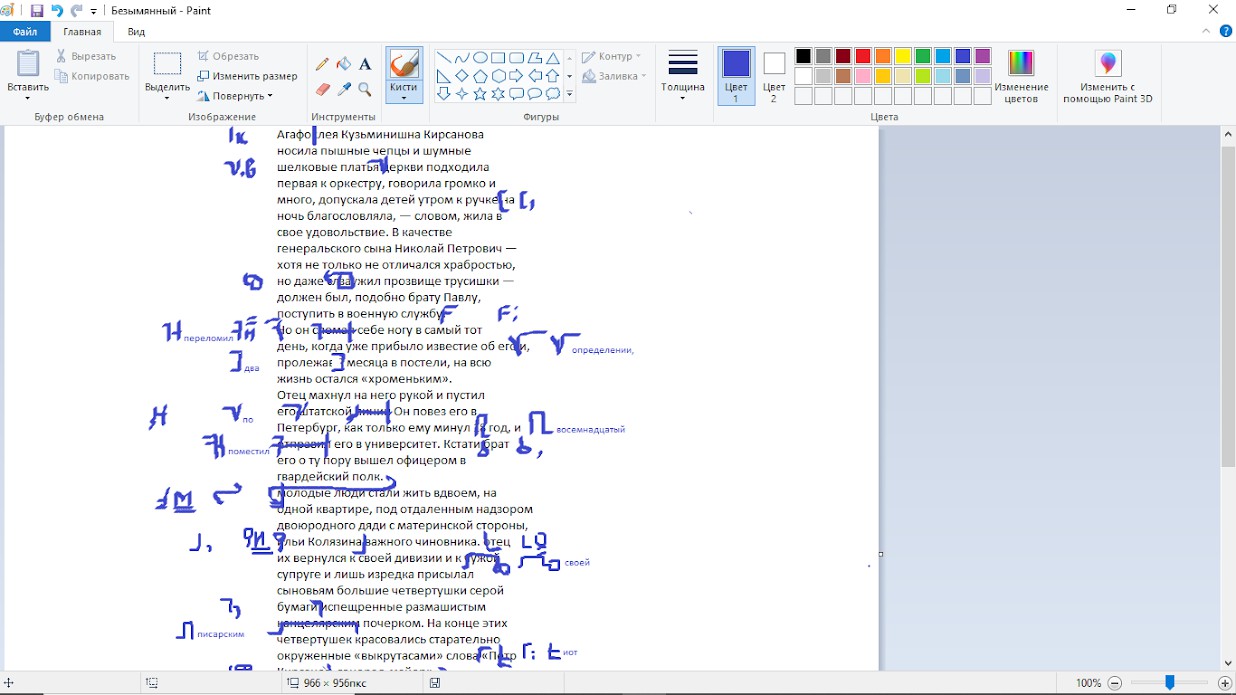Image resolution: width=1236 pixels, height=695 pixels.
Task: Choose the Five-point star shape
Action: pos(480,94)
